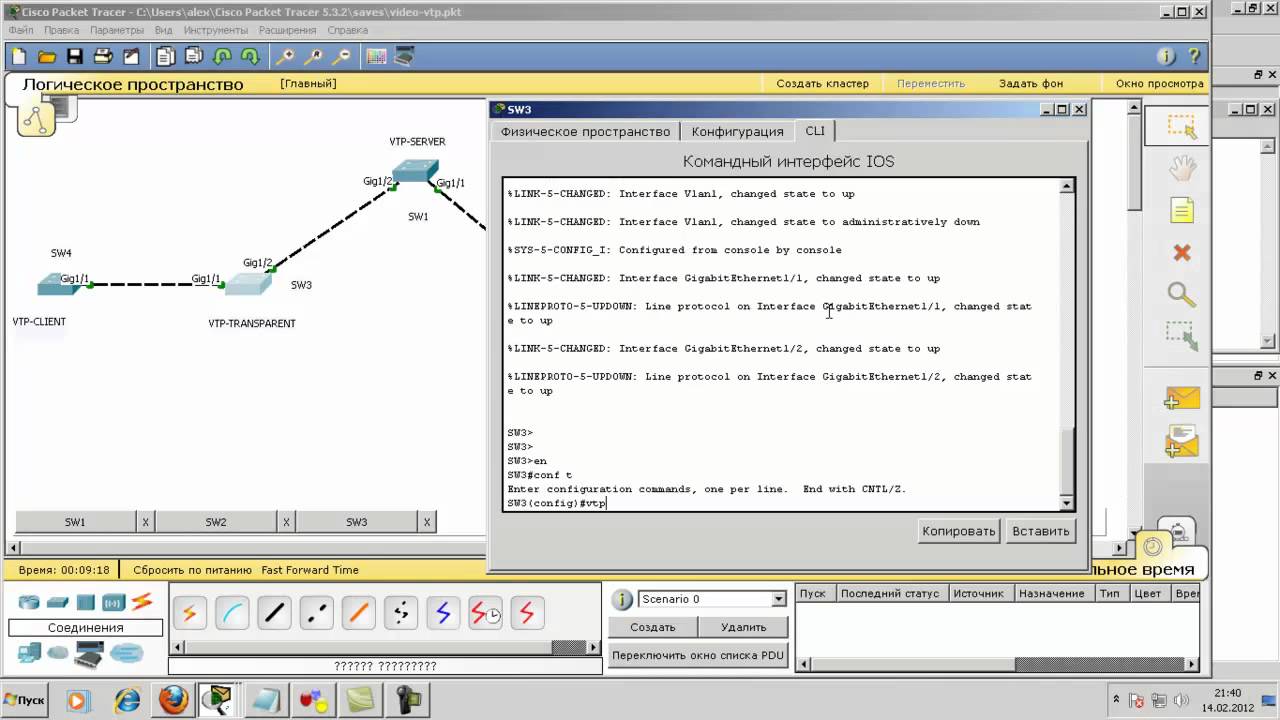Click the SW1 VTP-SERVER switch device
The height and width of the screenshot is (720, 1280).
(414, 171)
